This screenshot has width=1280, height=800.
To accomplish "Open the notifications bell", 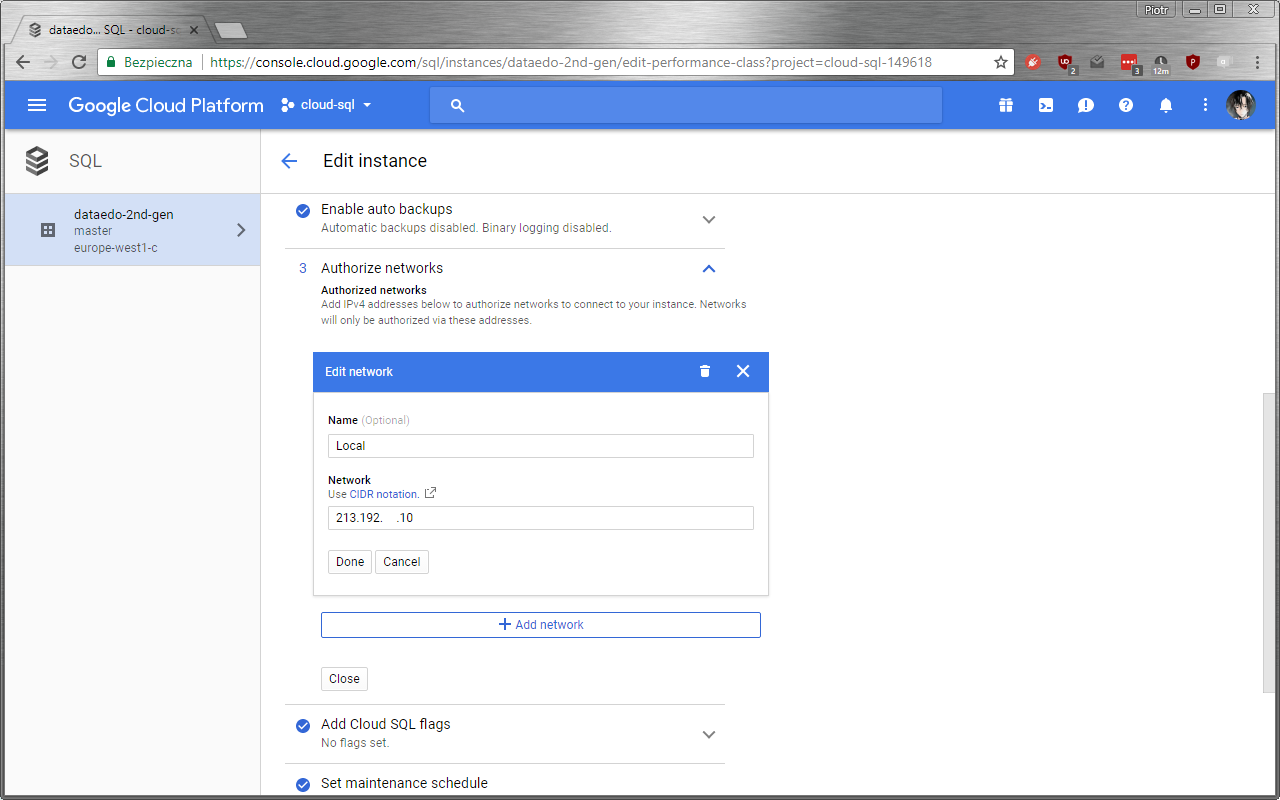I will (1166, 105).
